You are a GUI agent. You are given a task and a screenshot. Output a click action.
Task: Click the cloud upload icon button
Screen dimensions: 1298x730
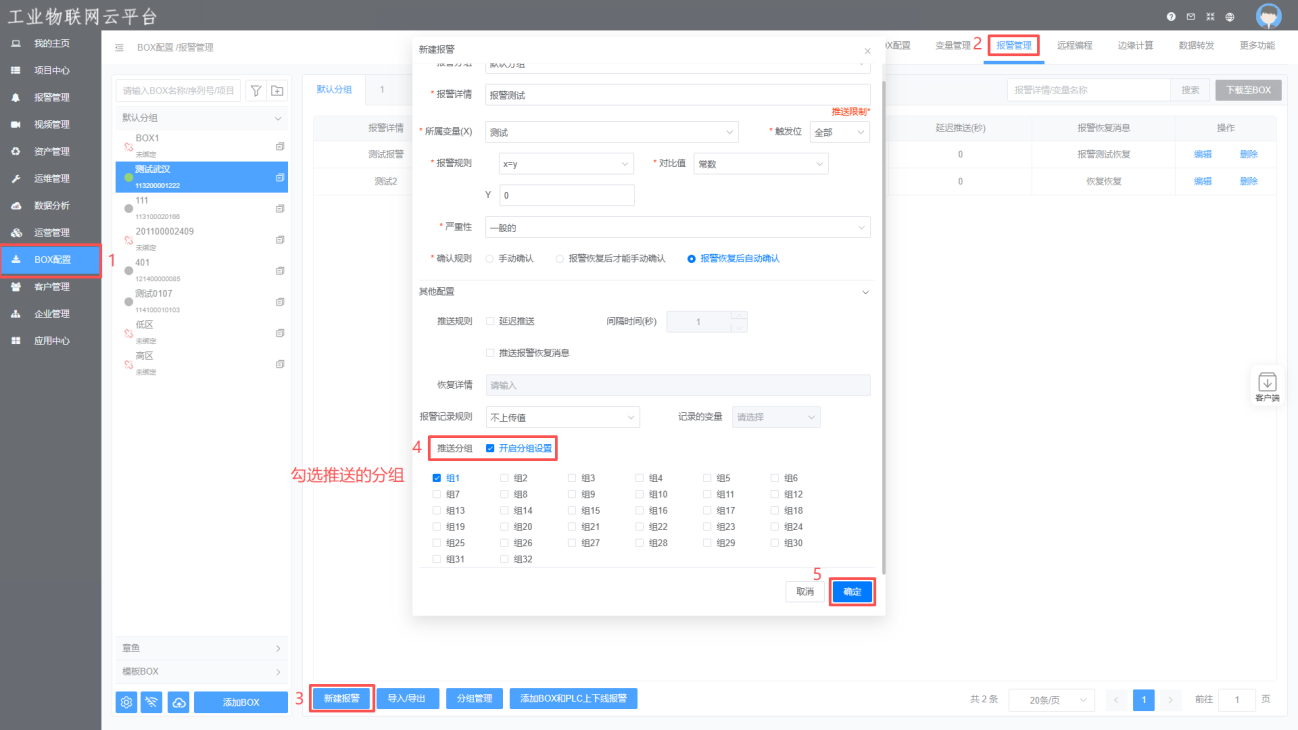(x=178, y=702)
